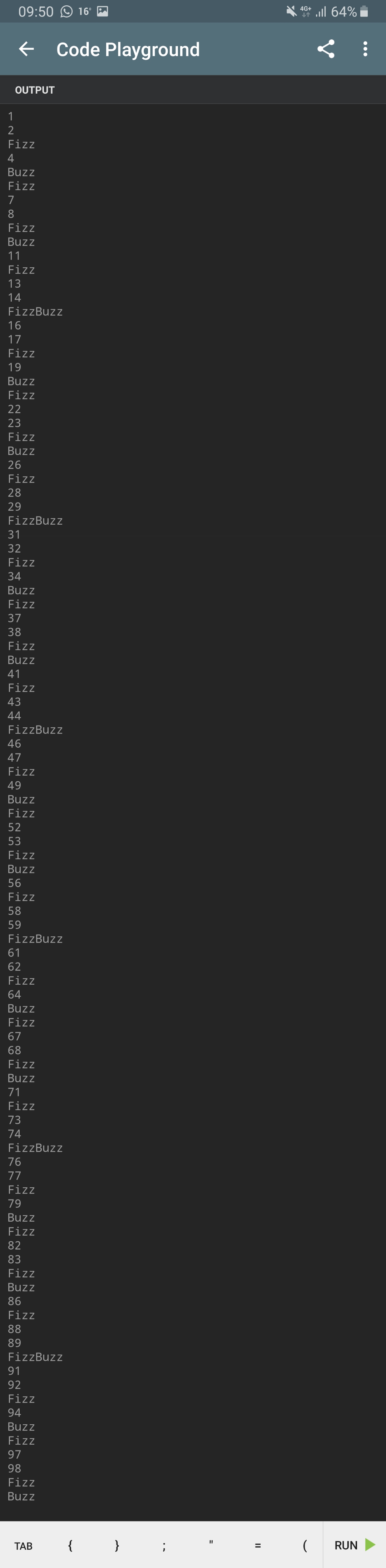The image size is (386, 1568).
Task: Select the OUTPUT tab label
Action: click(35, 90)
